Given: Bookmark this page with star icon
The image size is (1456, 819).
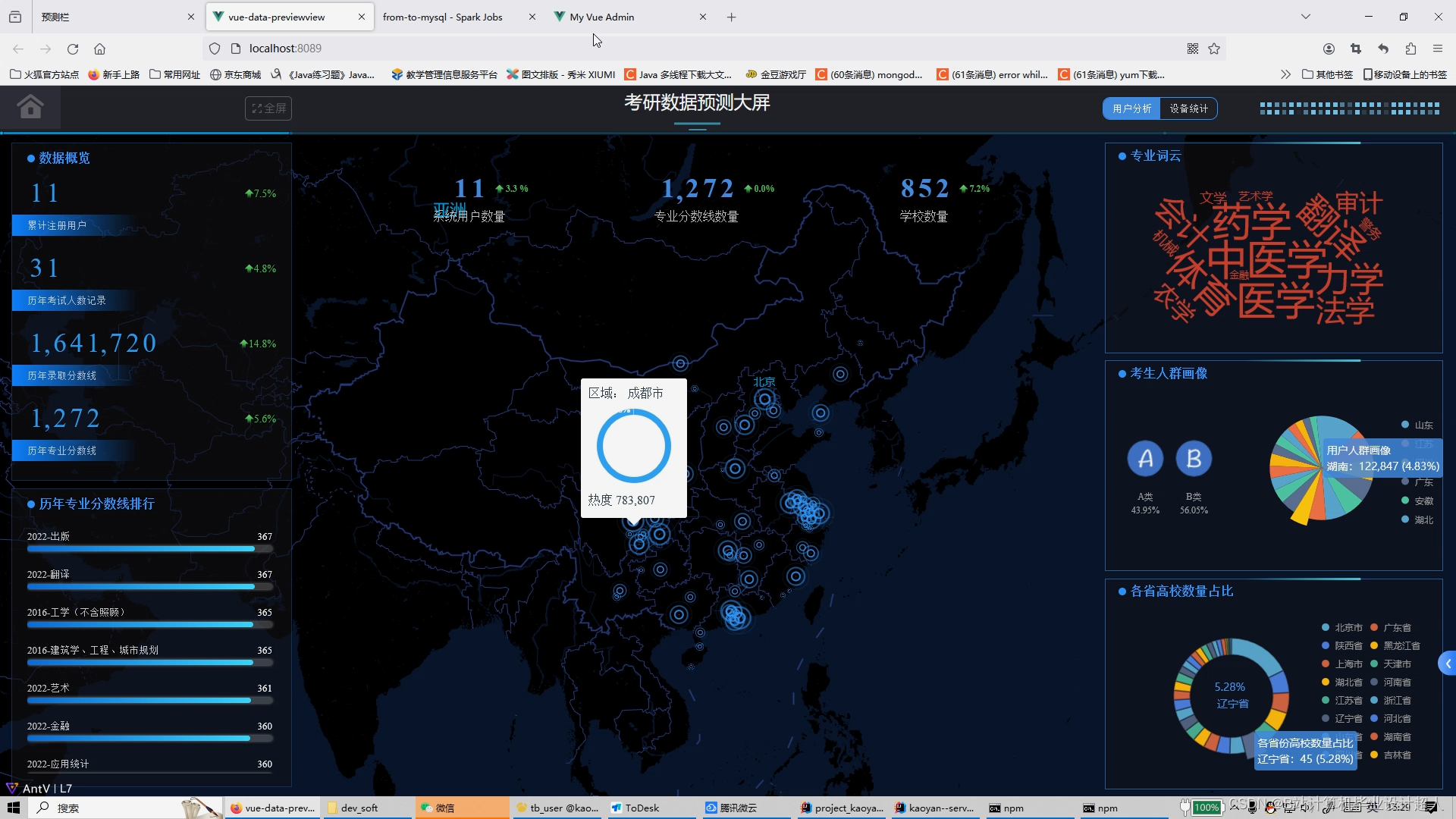Looking at the screenshot, I should click(x=1214, y=49).
